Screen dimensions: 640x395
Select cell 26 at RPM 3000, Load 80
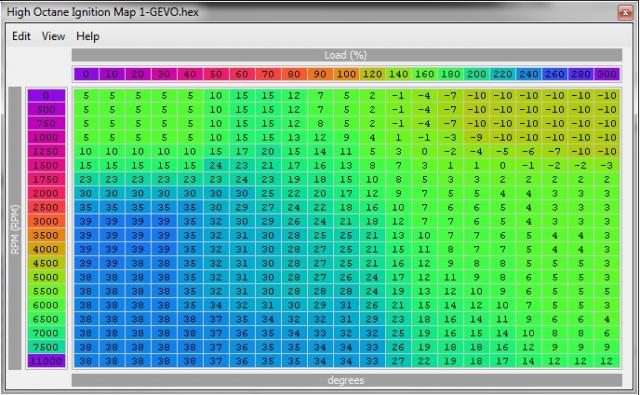click(294, 221)
